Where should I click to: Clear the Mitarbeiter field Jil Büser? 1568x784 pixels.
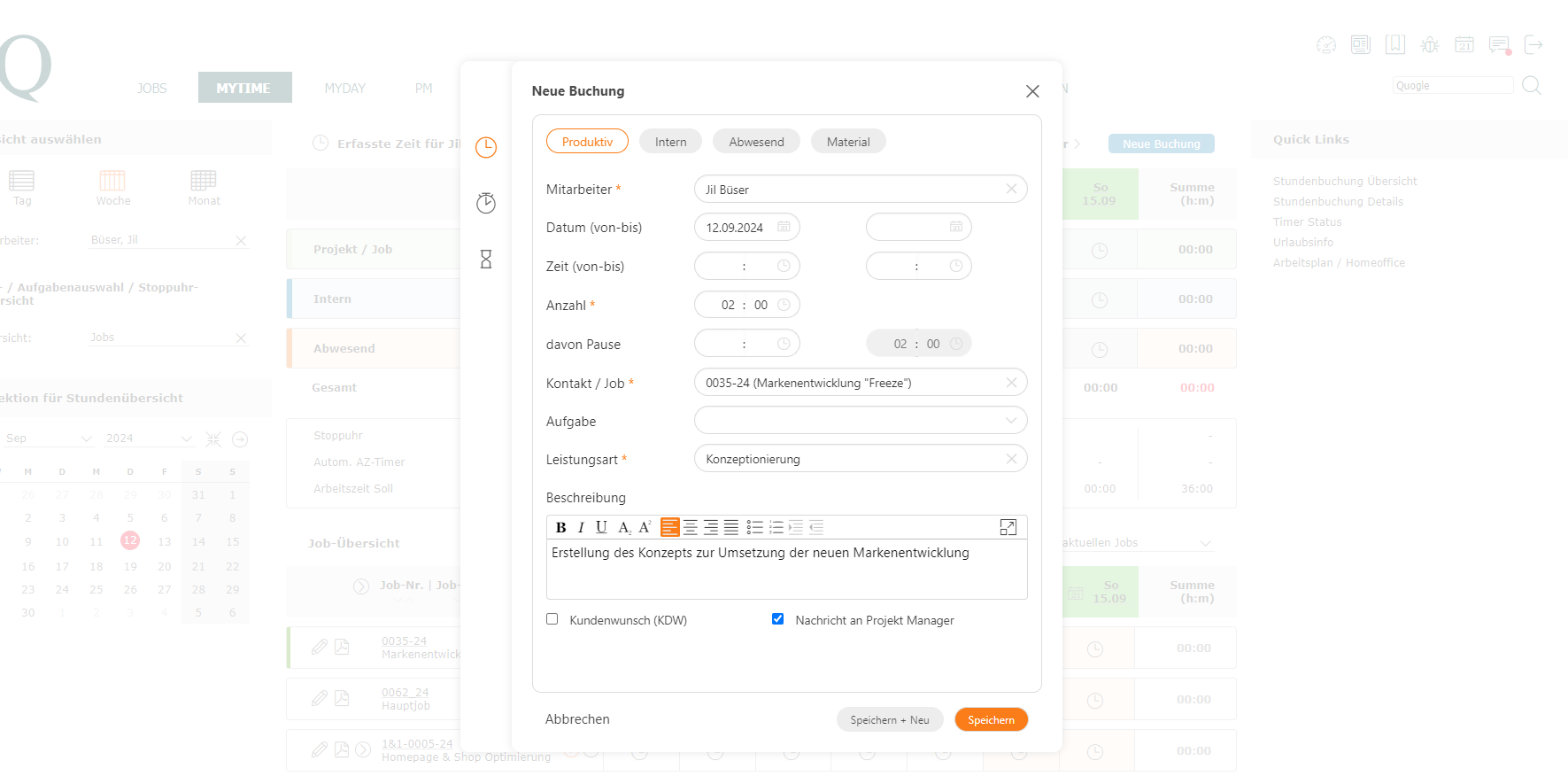point(1011,190)
